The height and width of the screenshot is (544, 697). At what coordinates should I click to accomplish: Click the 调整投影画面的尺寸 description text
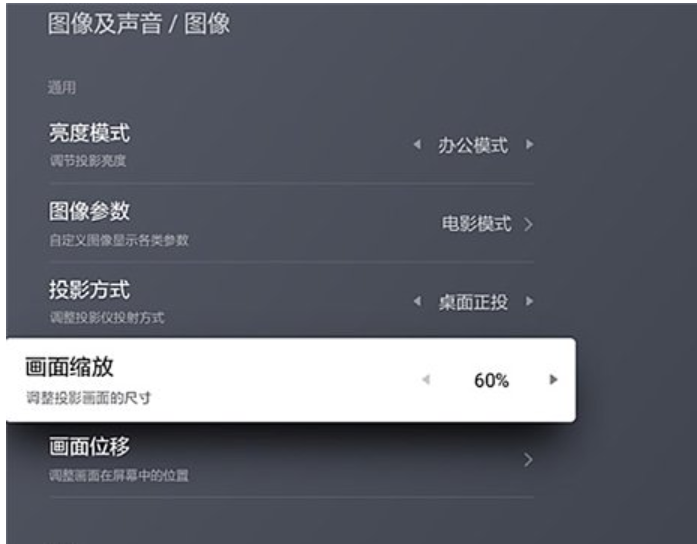coord(88,397)
